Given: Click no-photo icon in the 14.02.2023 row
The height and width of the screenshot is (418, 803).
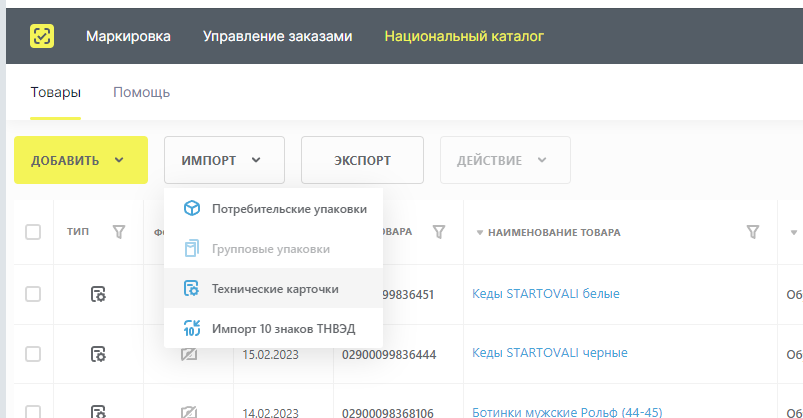Looking at the screenshot, I should tap(189, 412).
